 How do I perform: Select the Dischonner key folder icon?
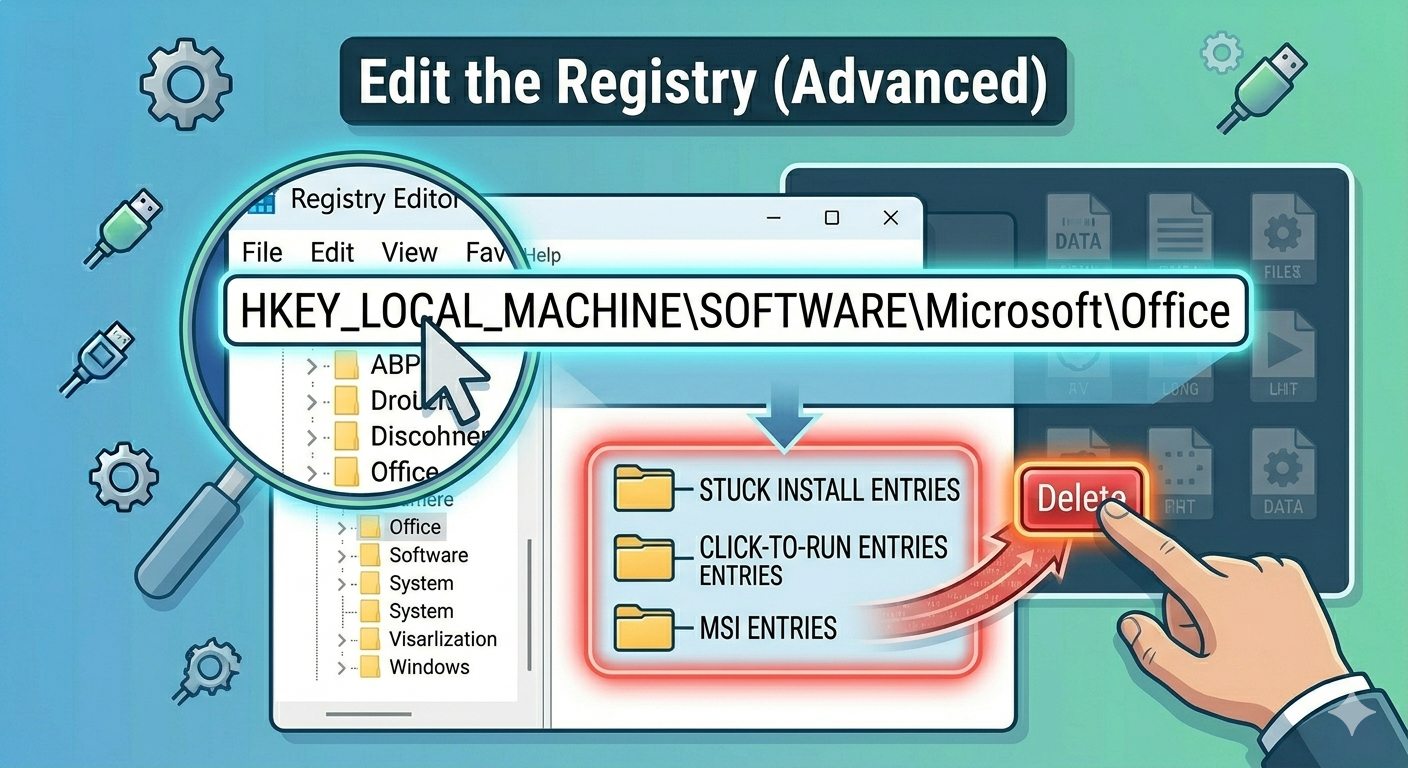346,436
